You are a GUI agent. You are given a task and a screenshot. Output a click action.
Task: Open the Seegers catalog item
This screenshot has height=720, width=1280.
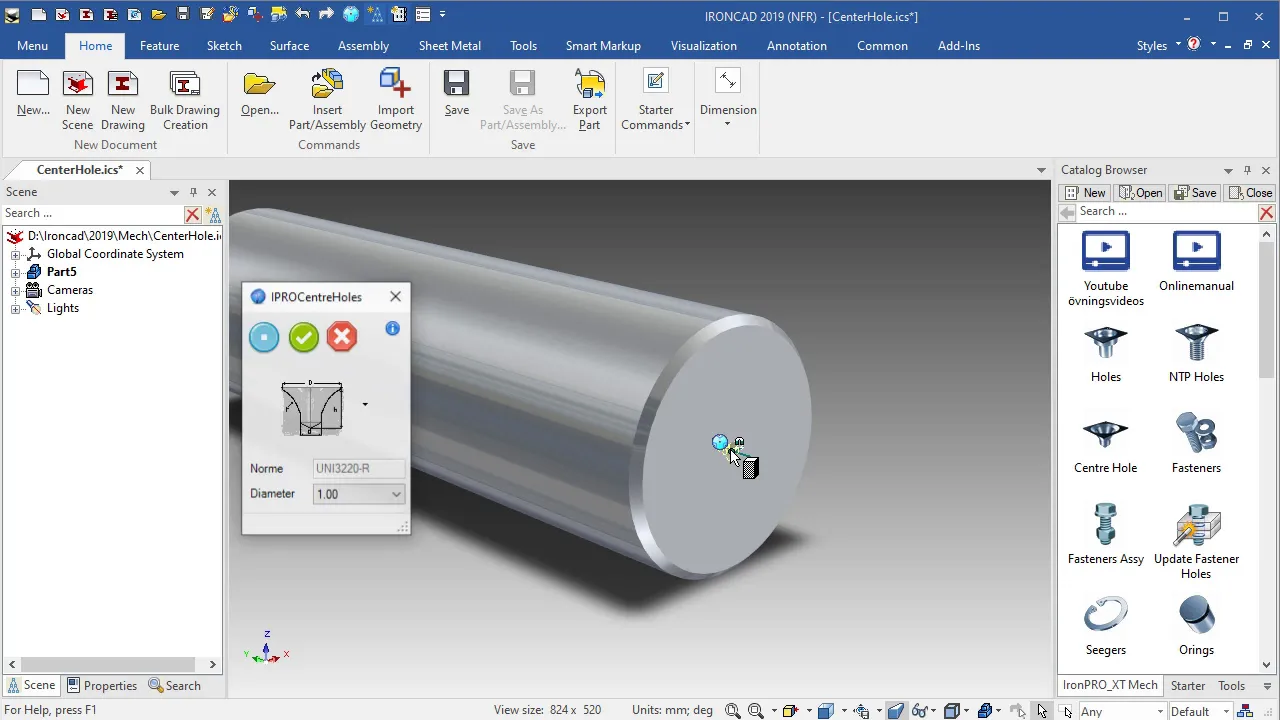pyautogui.click(x=1106, y=626)
